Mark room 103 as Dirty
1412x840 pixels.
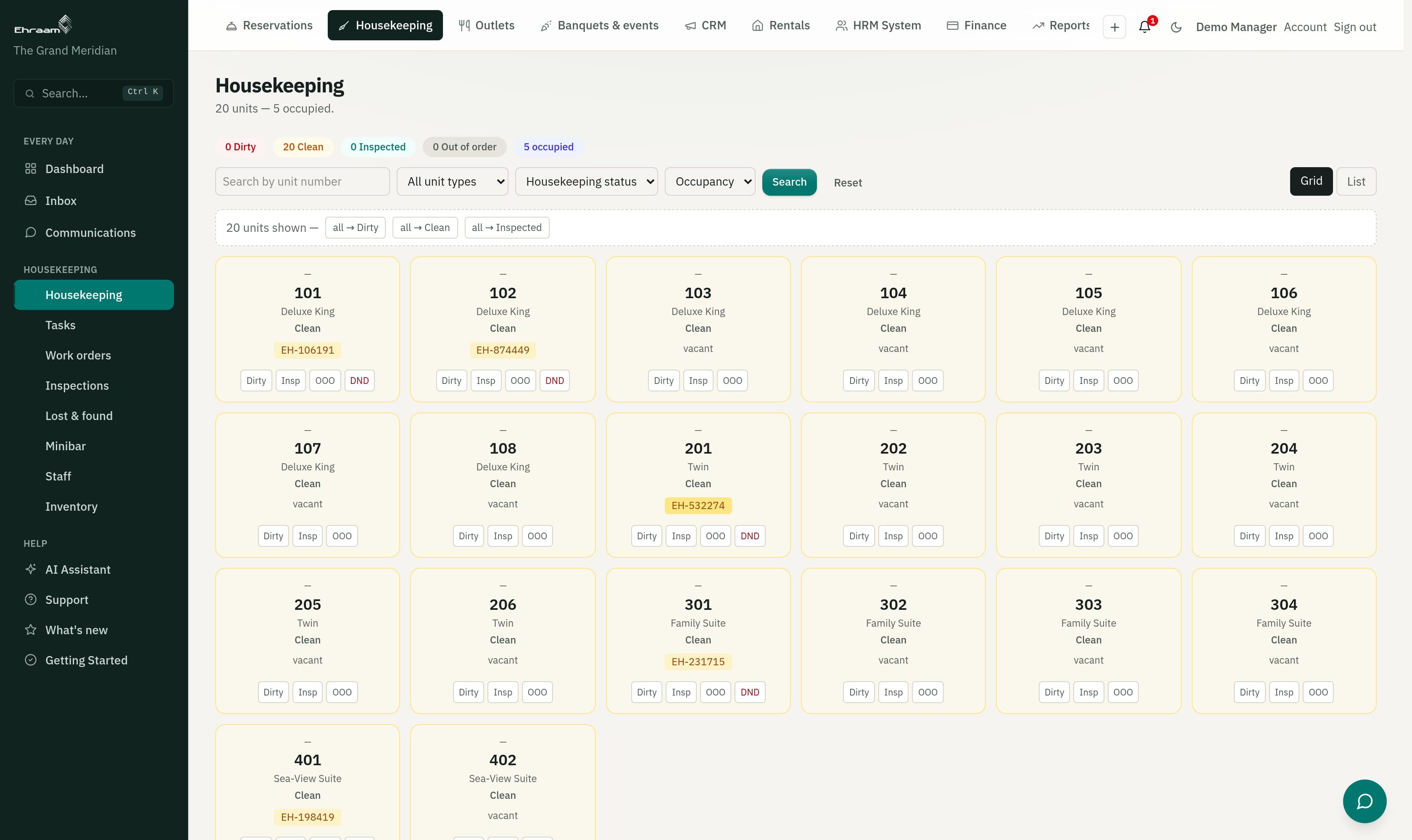[663, 381]
